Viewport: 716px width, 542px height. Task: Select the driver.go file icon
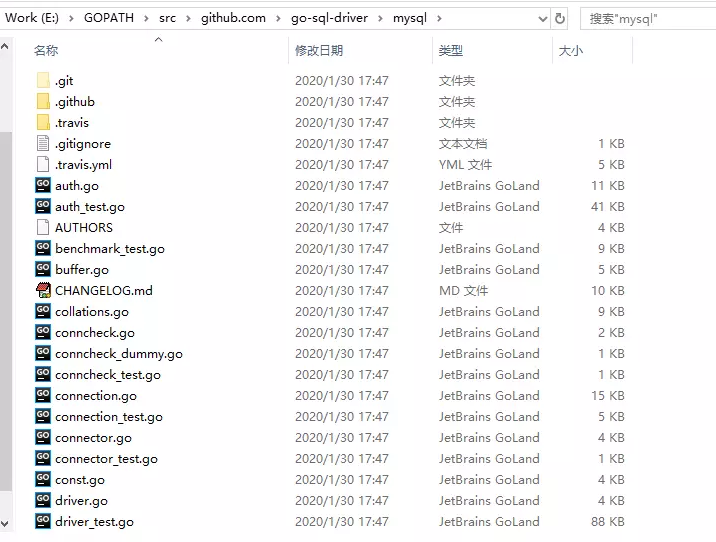tap(43, 500)
